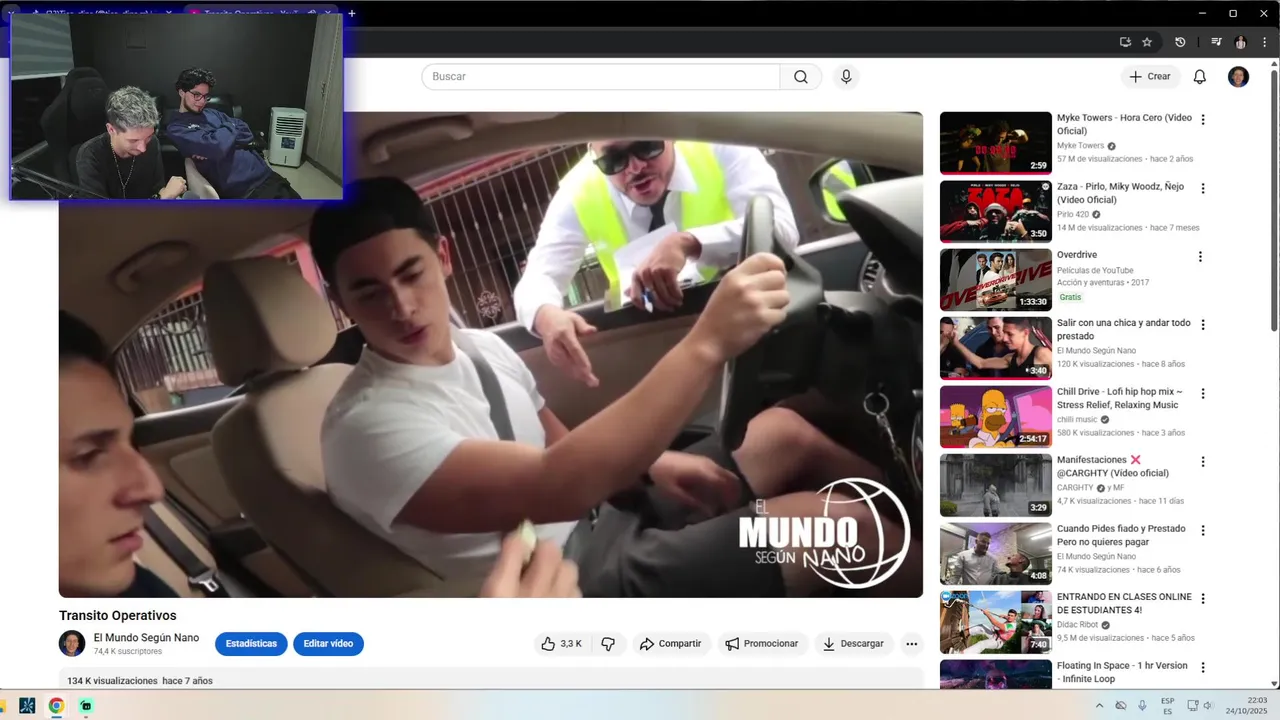Viewport: 1280px width, 720px height.
Task: Click Dídac Ribot channel name
Action: pyautogui.click(x=1078, y=624)
